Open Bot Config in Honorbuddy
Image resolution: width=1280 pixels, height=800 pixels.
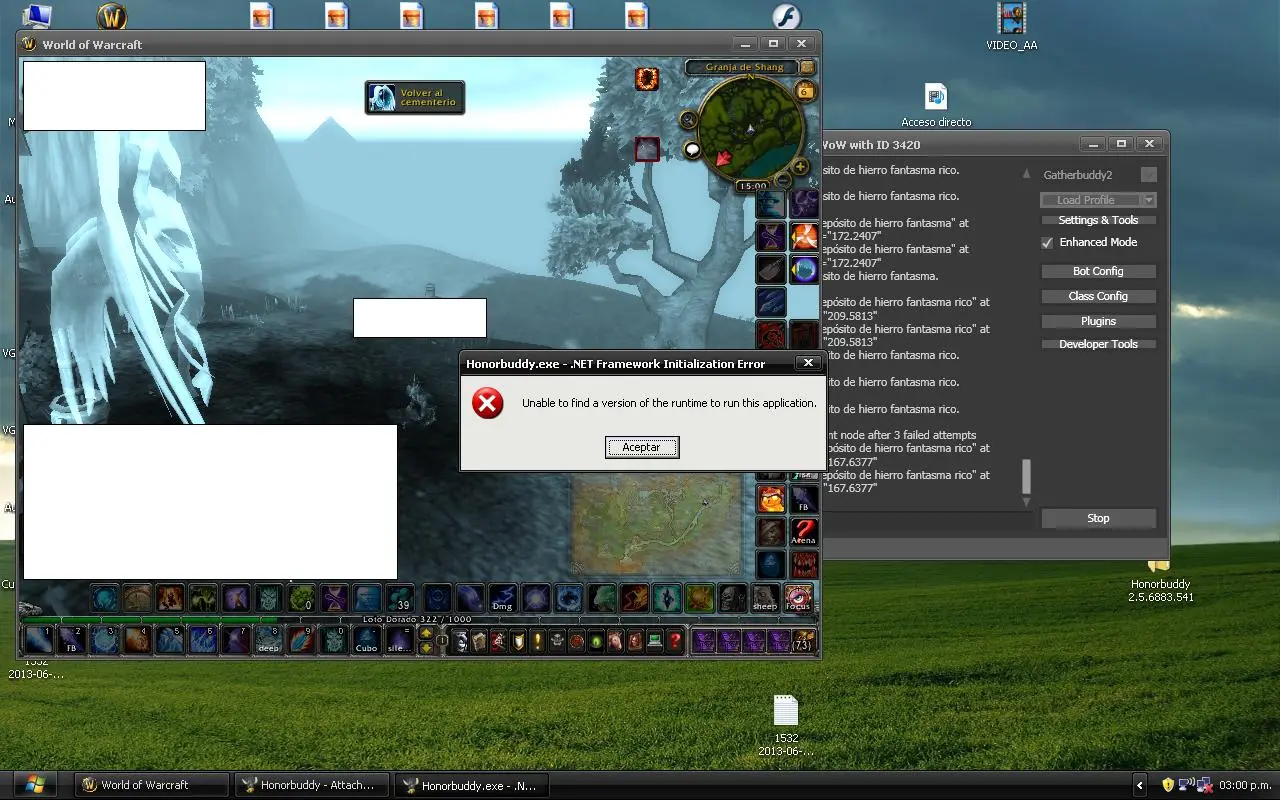tap(1098, 271)
